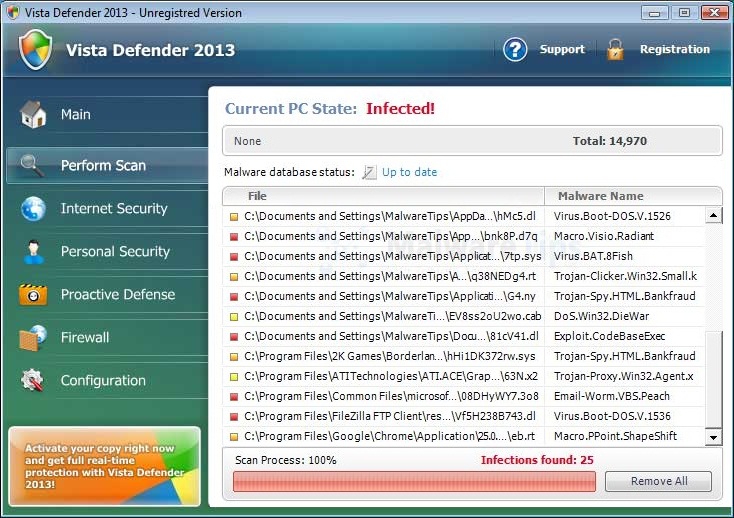The image size is (734, 518).
Task: Click the Infections found: 25 text
Action: [x=537, y=460]
